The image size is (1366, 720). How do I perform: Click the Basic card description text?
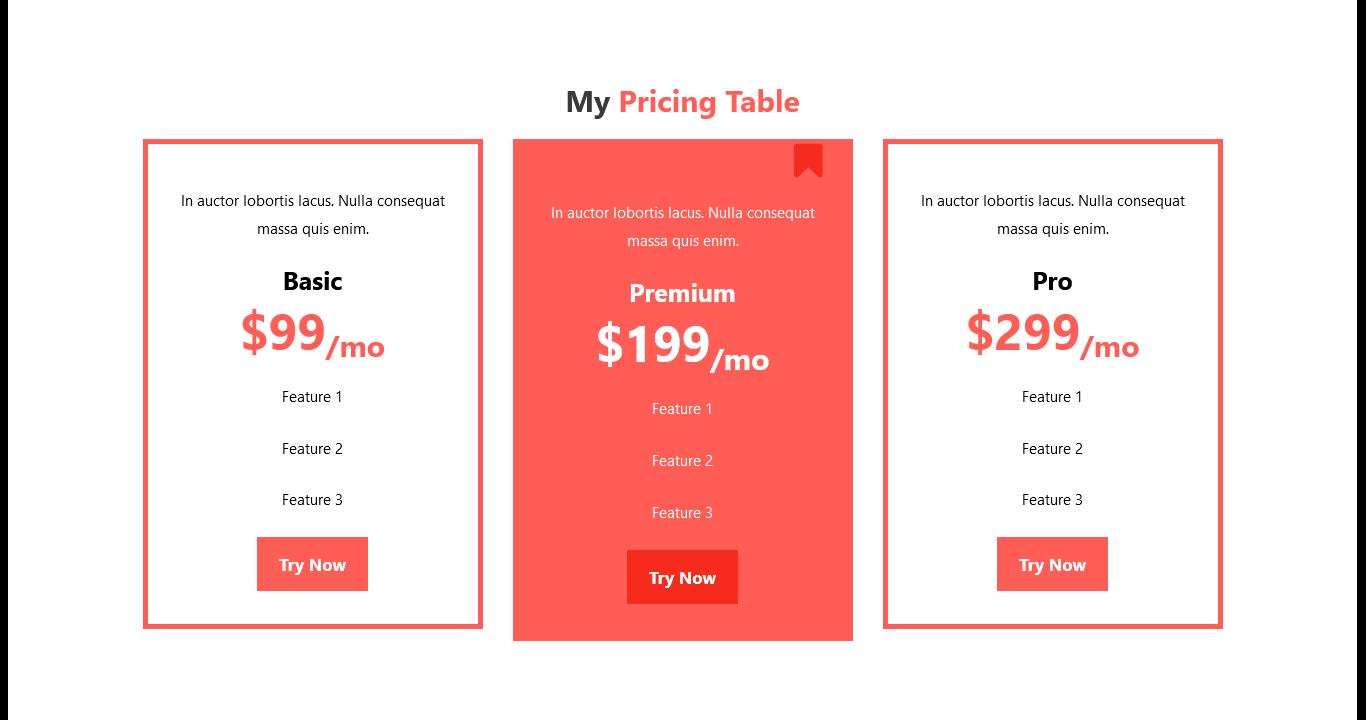[x=312, y=215]
